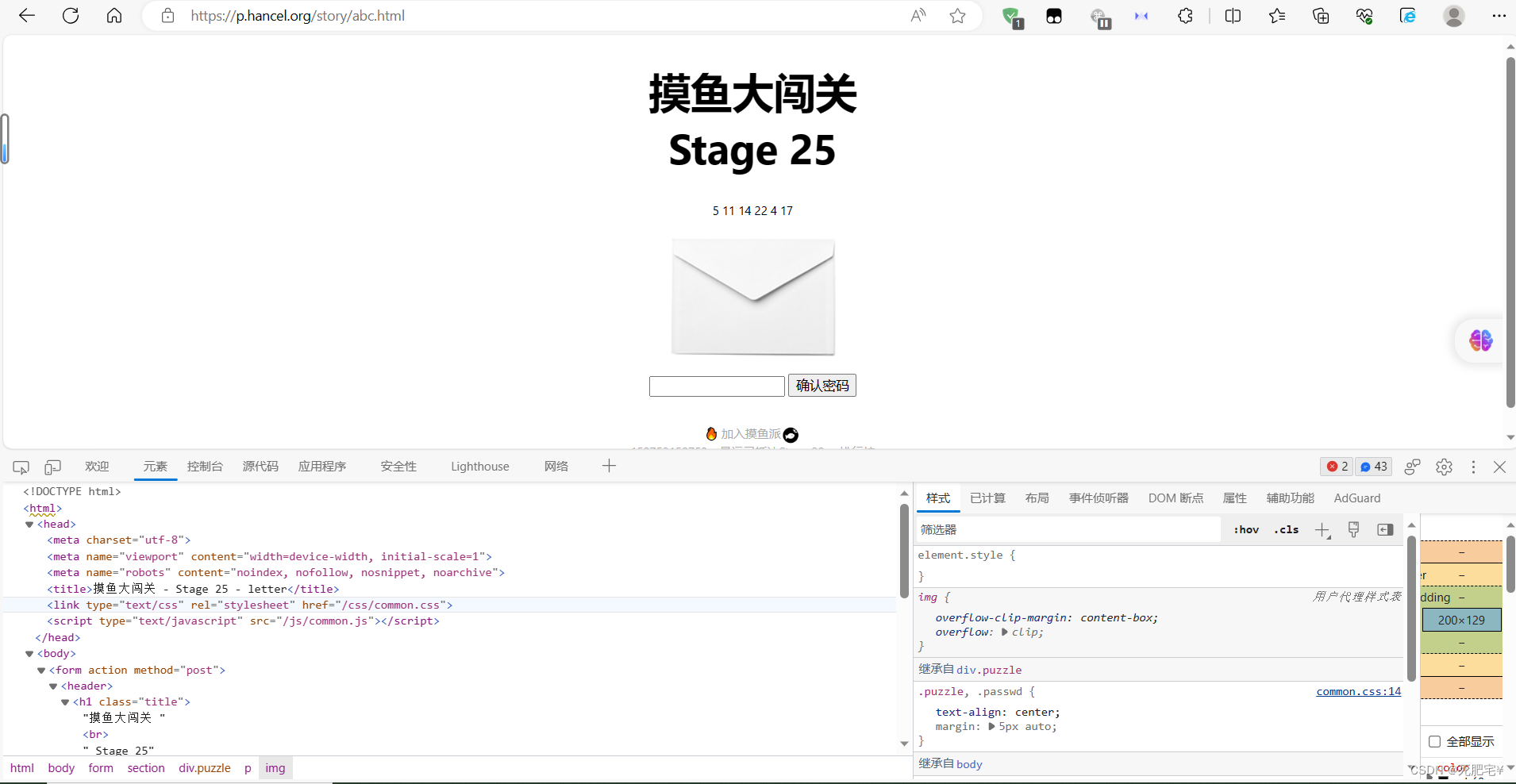Viewport: 1516px width, 784px height.
Task: Click the password input field
Action: (x=717, y=386)
